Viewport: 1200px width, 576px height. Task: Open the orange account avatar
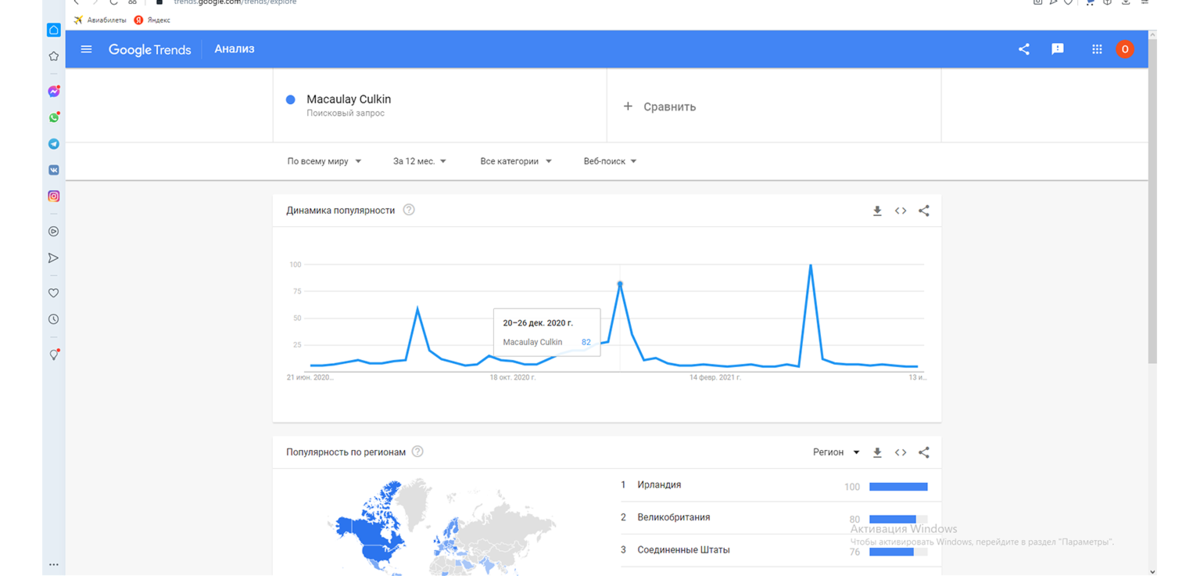click(x=1125, y=49)
